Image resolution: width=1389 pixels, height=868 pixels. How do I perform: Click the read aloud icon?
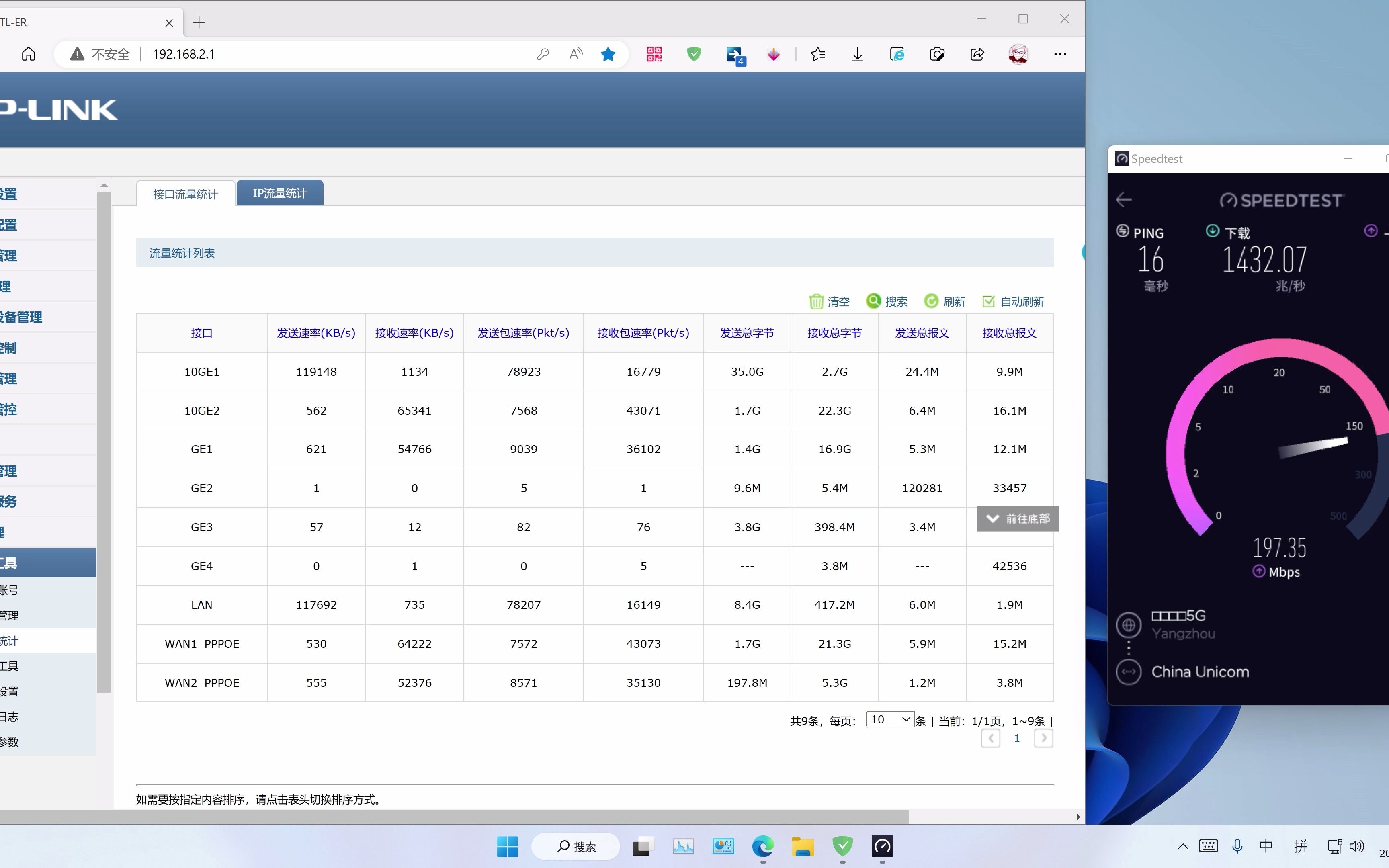(x=575, y=54)
